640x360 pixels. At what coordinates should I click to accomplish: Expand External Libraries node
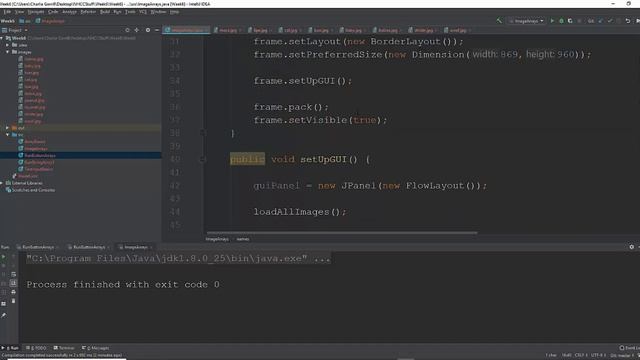pos(2,183)
